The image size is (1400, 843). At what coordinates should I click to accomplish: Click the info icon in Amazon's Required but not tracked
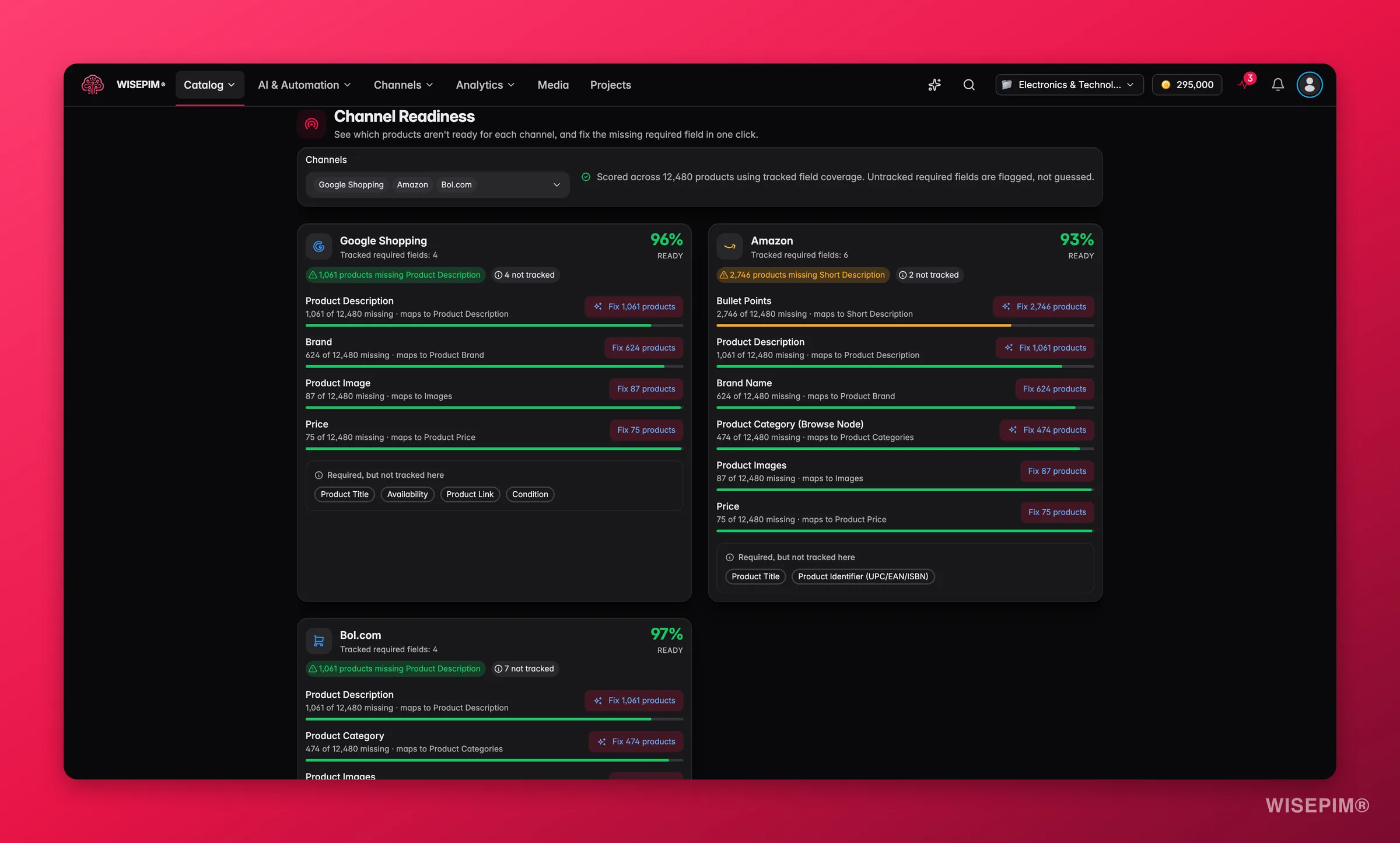pyautogui.click(x=729, y=557)
